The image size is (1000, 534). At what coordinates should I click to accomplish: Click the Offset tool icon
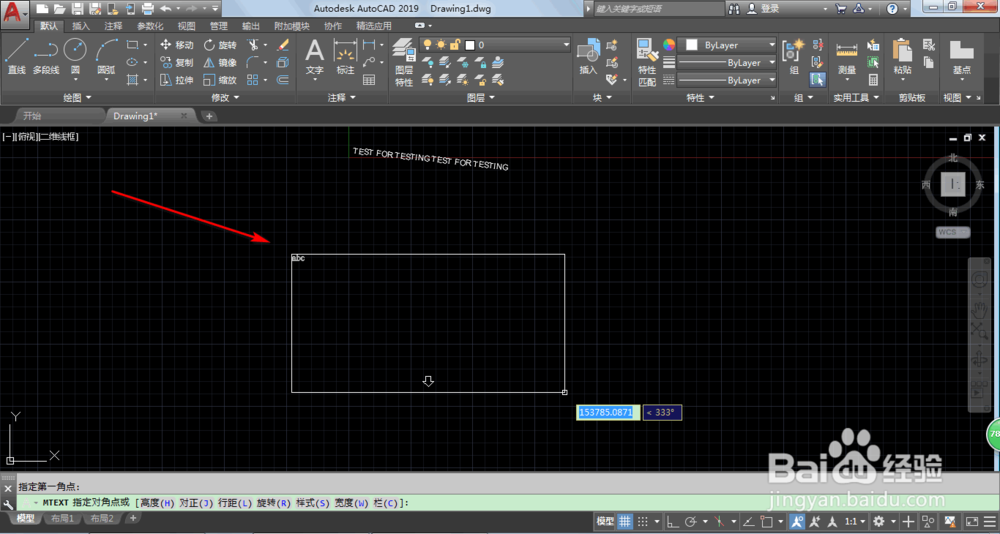point(283,80)
